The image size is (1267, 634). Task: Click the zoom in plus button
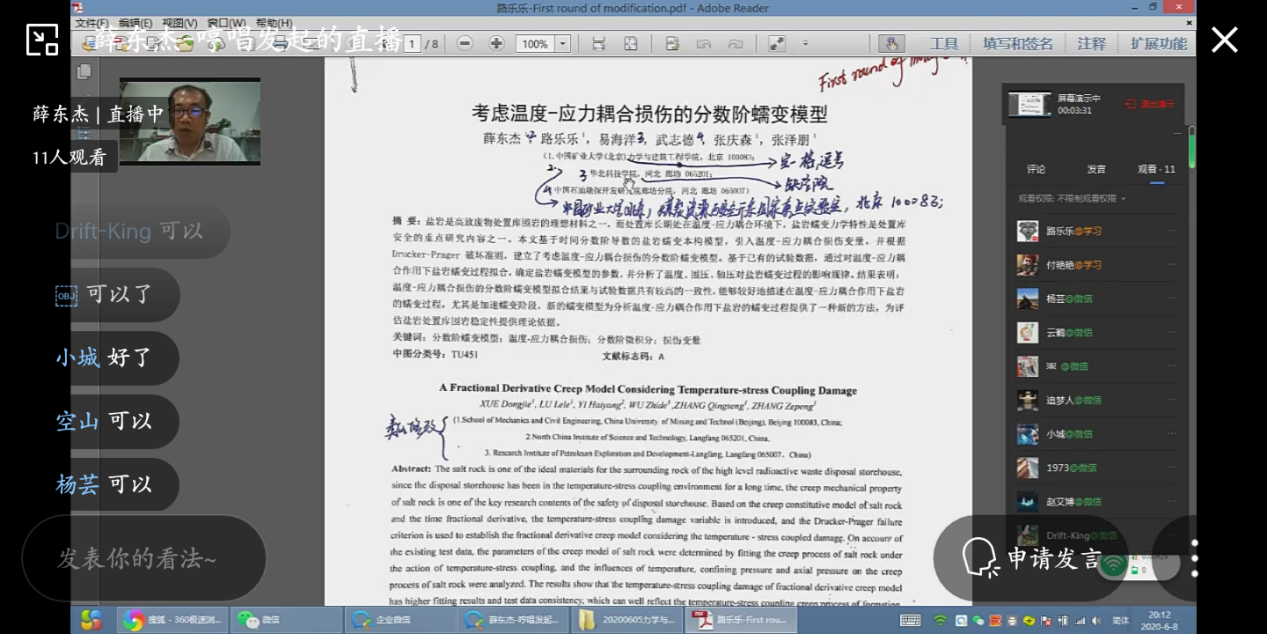click(x=496, y=44)
